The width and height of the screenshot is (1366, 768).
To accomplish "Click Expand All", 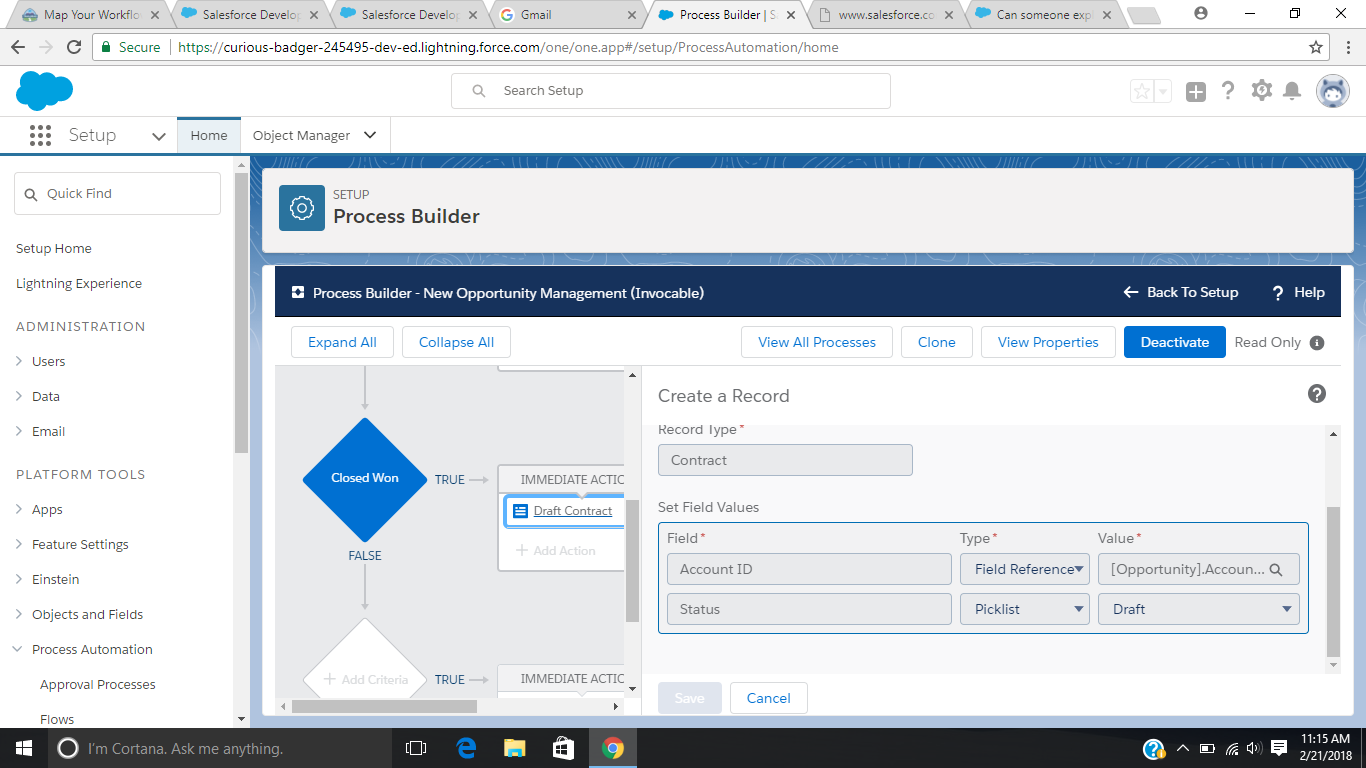I will (x=342, y=342).
